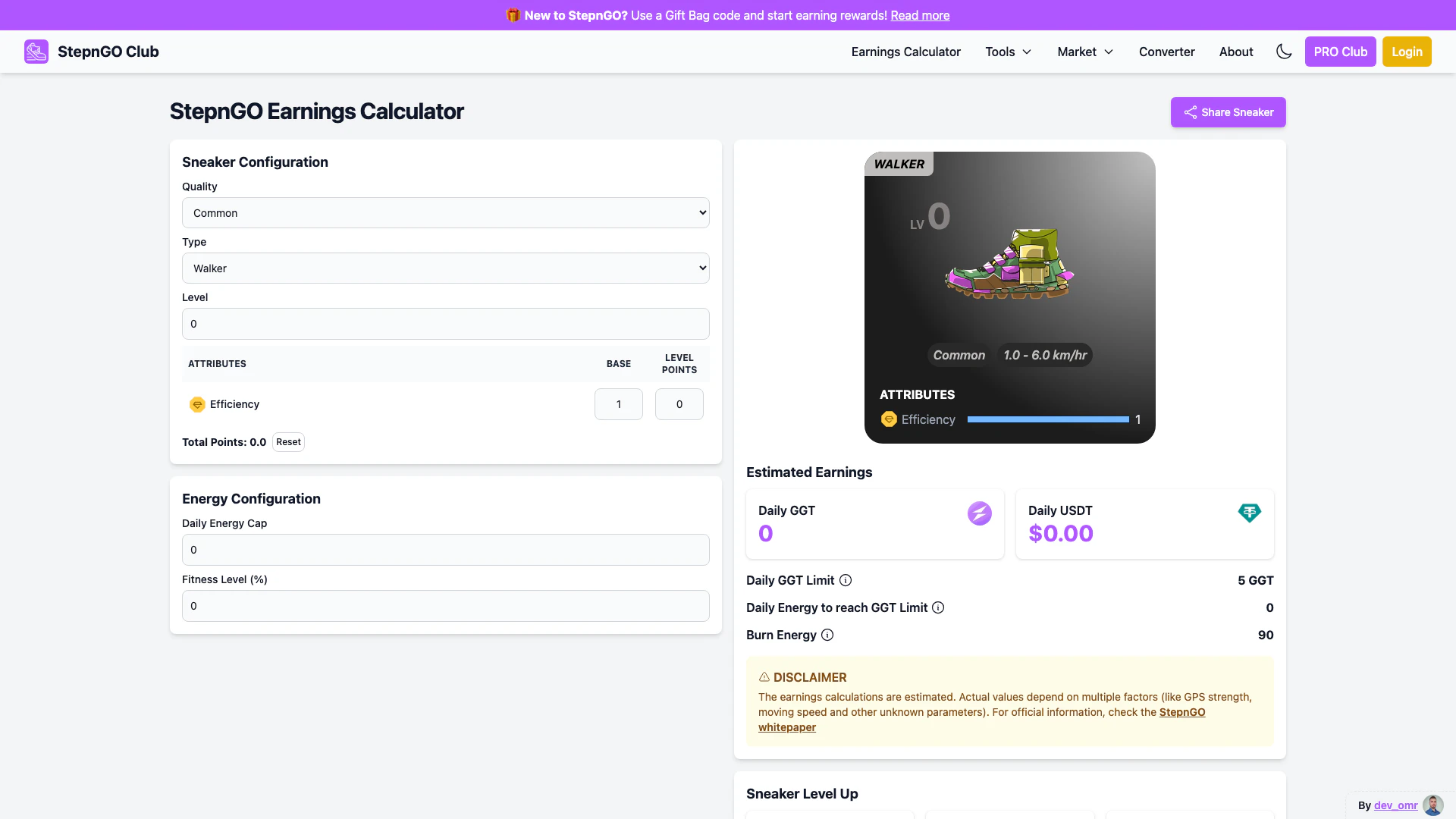Click the Burn Energy info icon

pyautogui.click(x=827, y=635)
